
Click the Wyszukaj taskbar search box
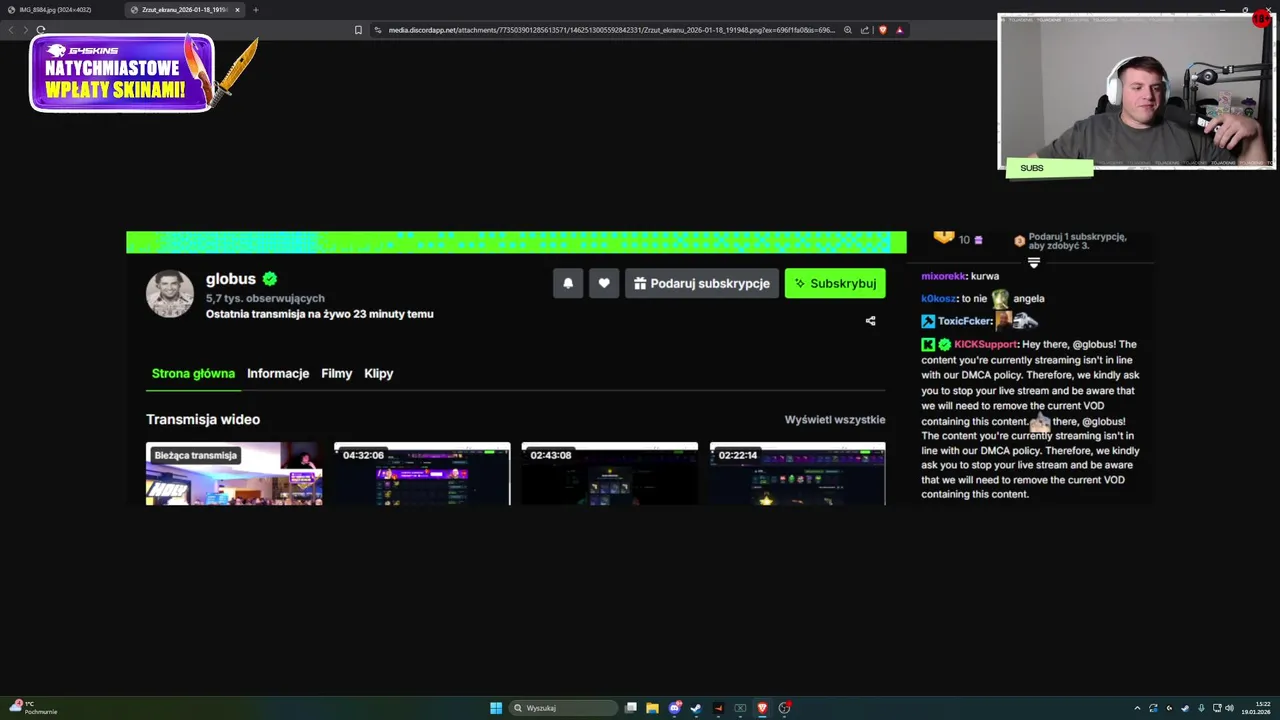click(x=563, y=708)
